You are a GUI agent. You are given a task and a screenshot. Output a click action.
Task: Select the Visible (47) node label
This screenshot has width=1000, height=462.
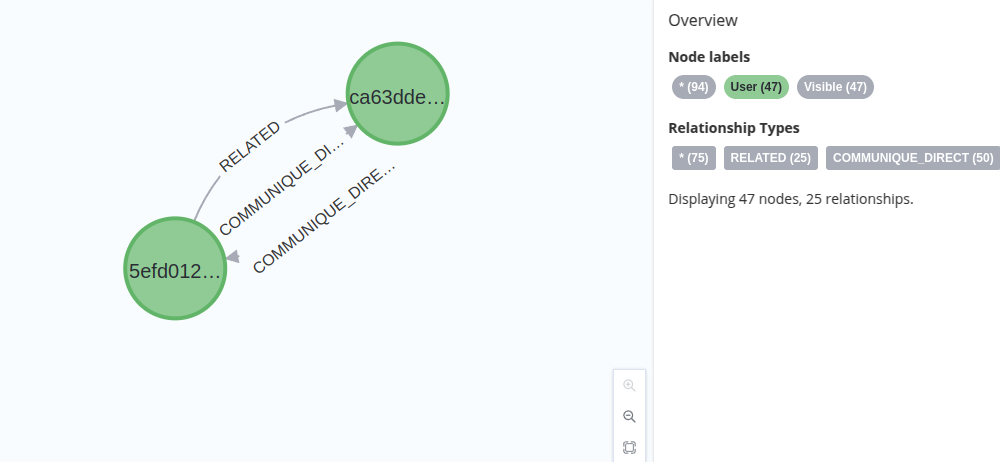pyautogui.click(x=835, y=87)
